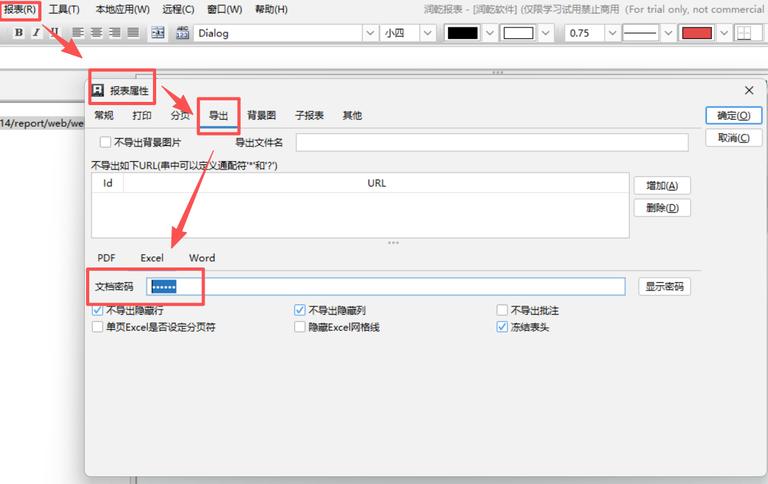The width and height of the screenshot is (768, 484).
Task: Open the 报表(R) menu
Action: coord(20,9)
